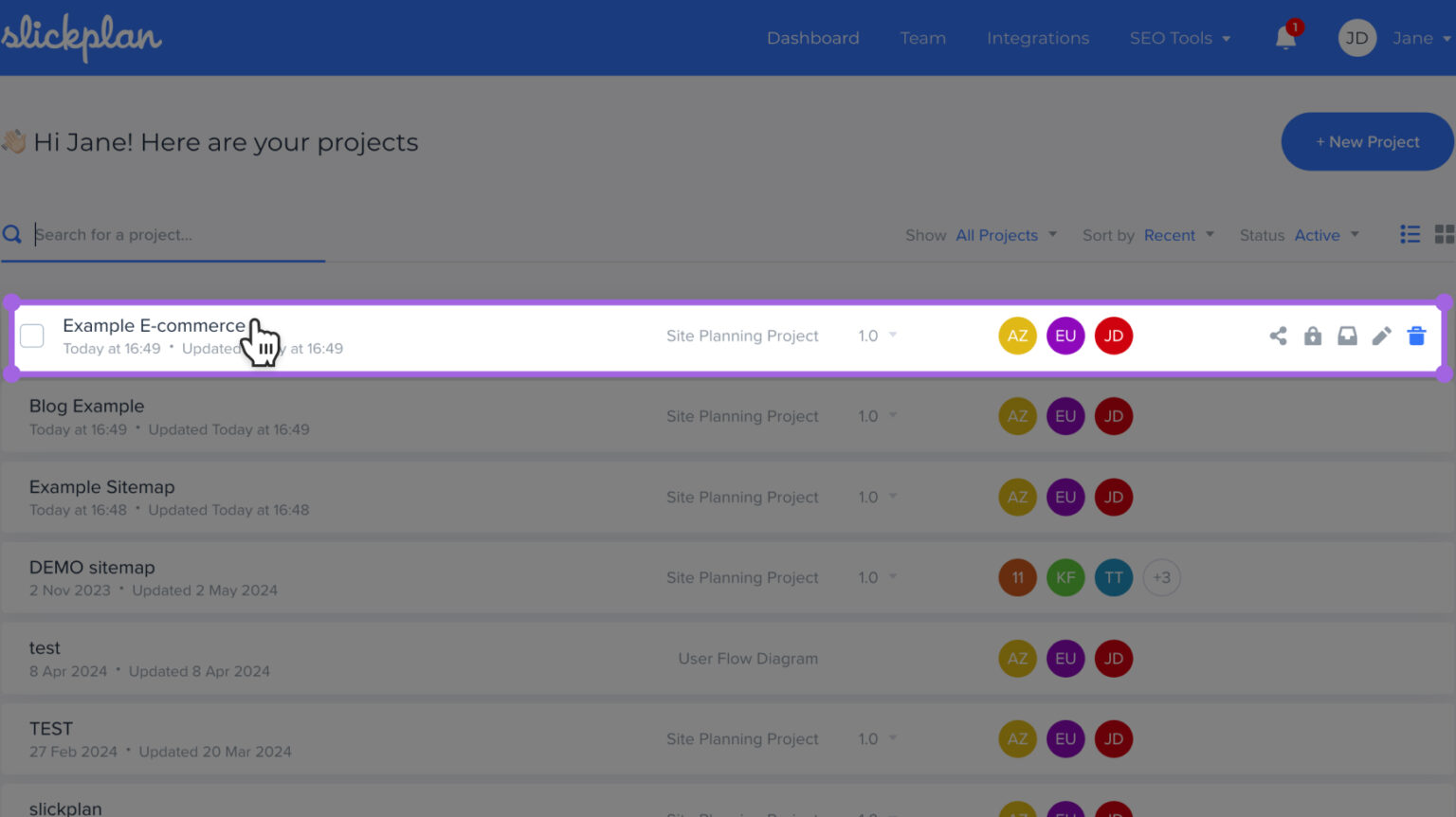Image resolution: width=1456 pixels, height=817 pixels.
Task: Go to Dashboard in top navigation
Action: [x=813, y=38]
